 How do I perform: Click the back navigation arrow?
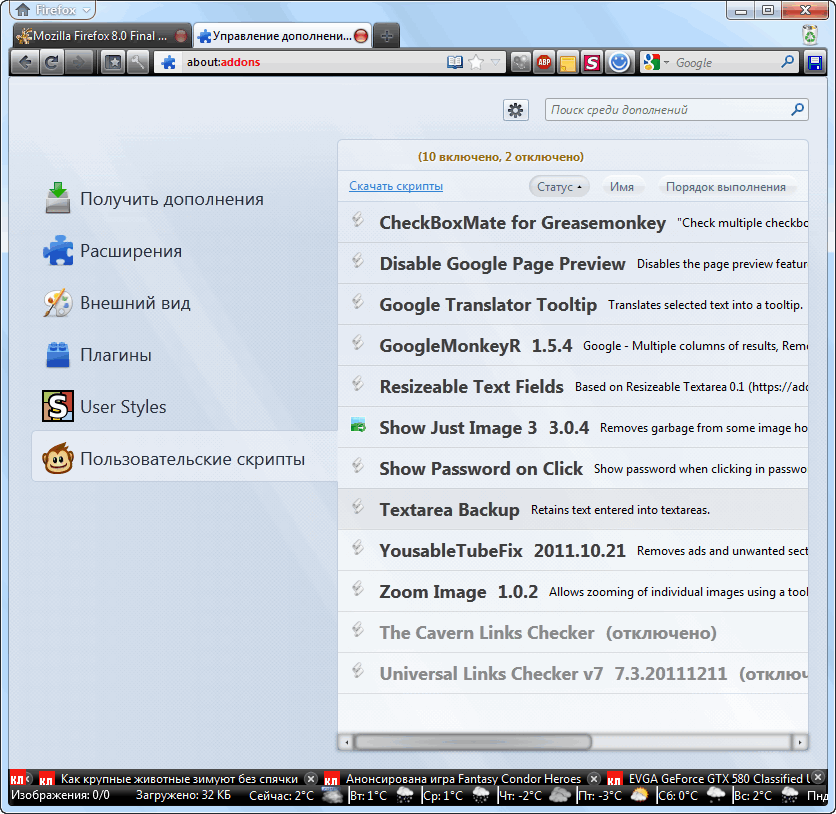[24, 63]
